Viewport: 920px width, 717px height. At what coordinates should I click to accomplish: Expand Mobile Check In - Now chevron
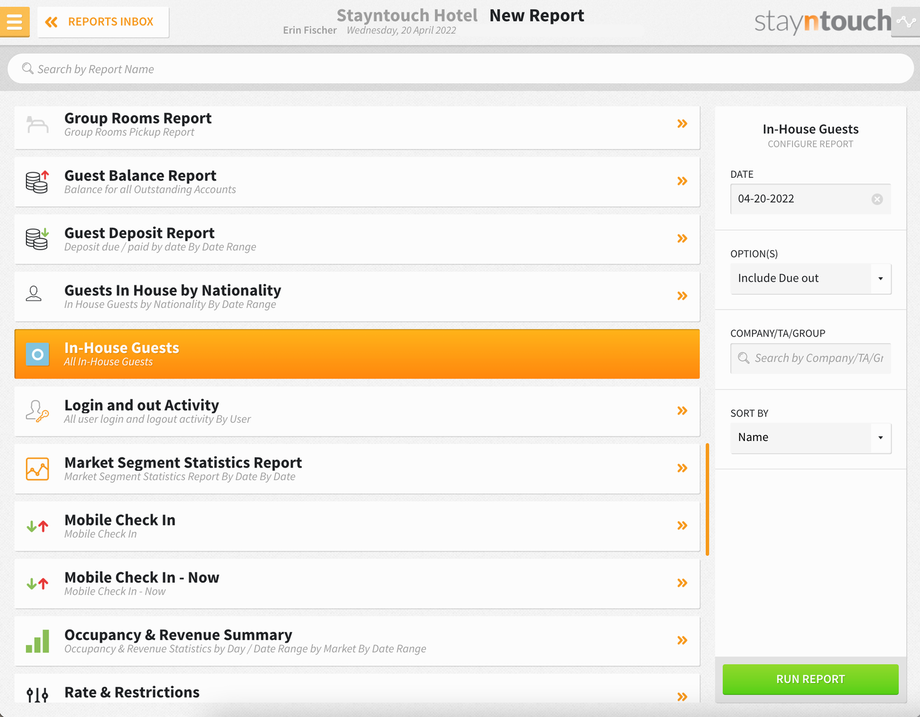click(682, 583)
